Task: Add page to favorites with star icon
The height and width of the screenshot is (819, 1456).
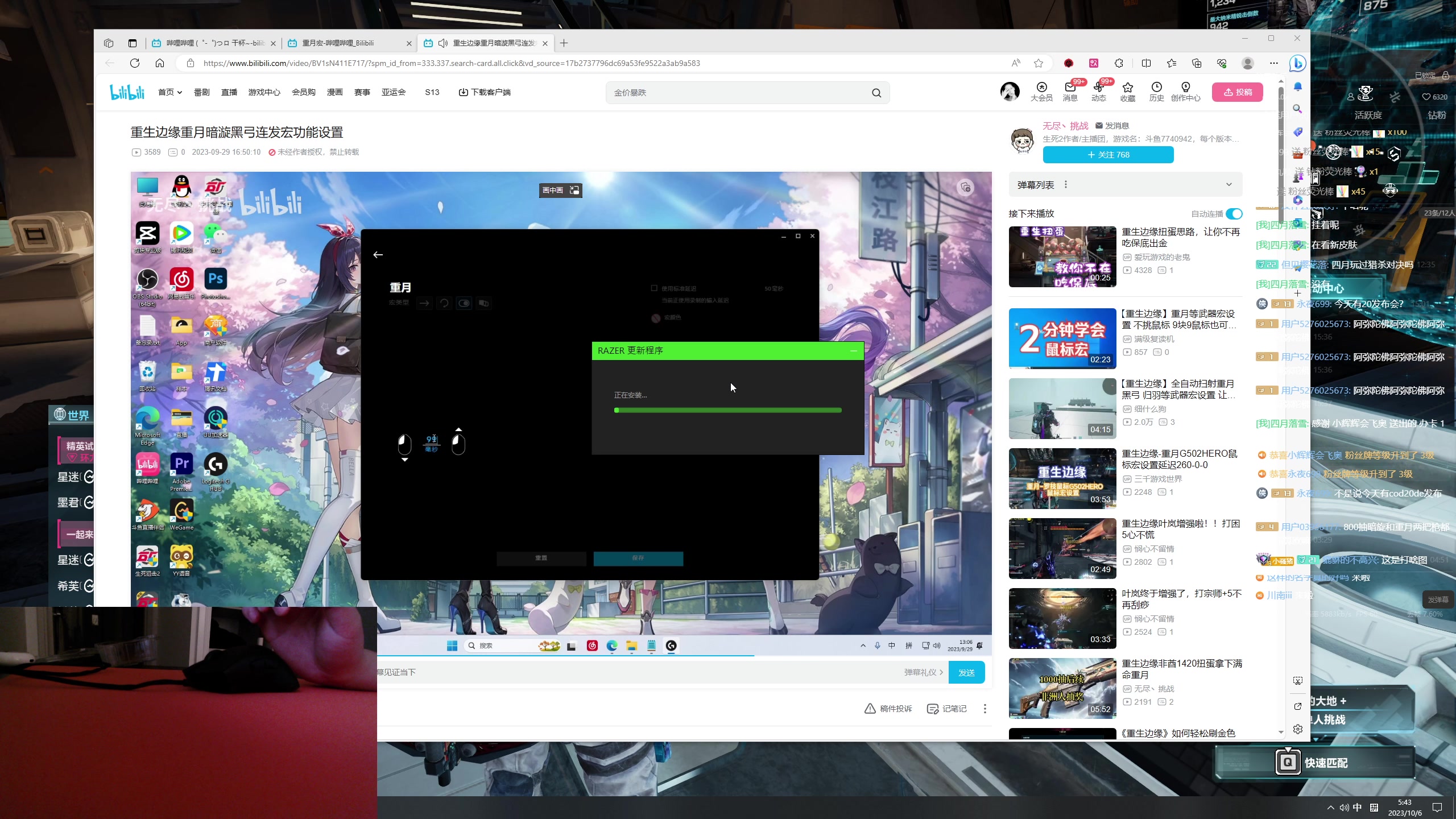Action: point(1039,63)
